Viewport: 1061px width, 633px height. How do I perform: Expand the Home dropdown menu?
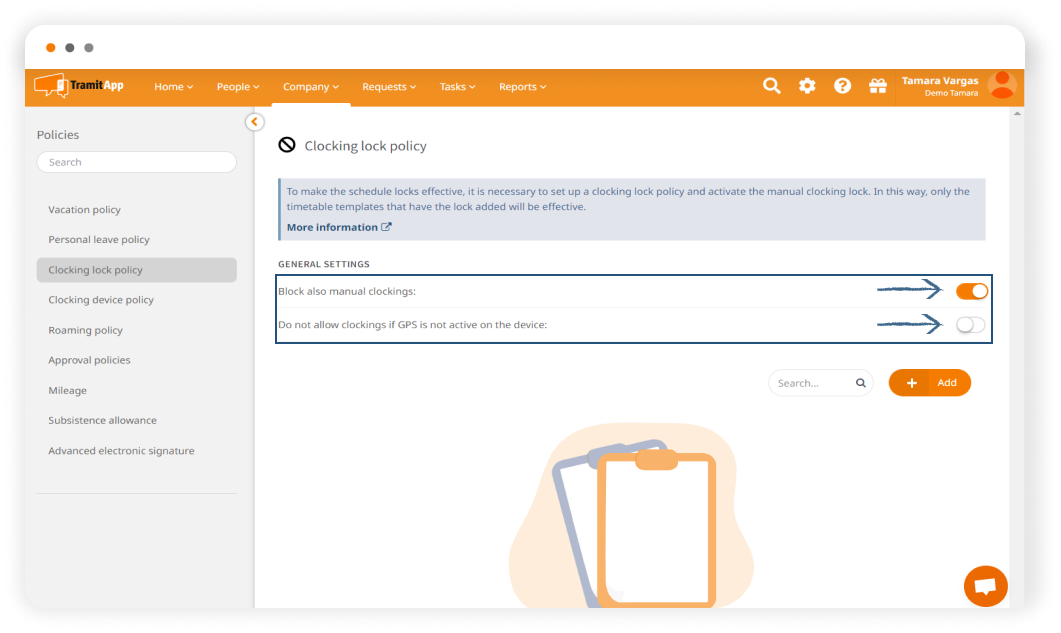(173, 87)
